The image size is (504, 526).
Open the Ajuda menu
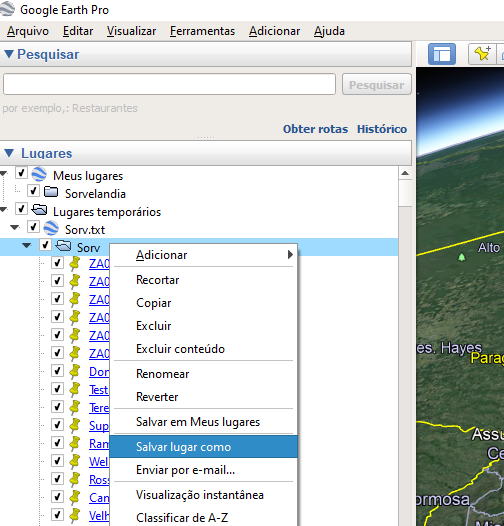point(330,31)
